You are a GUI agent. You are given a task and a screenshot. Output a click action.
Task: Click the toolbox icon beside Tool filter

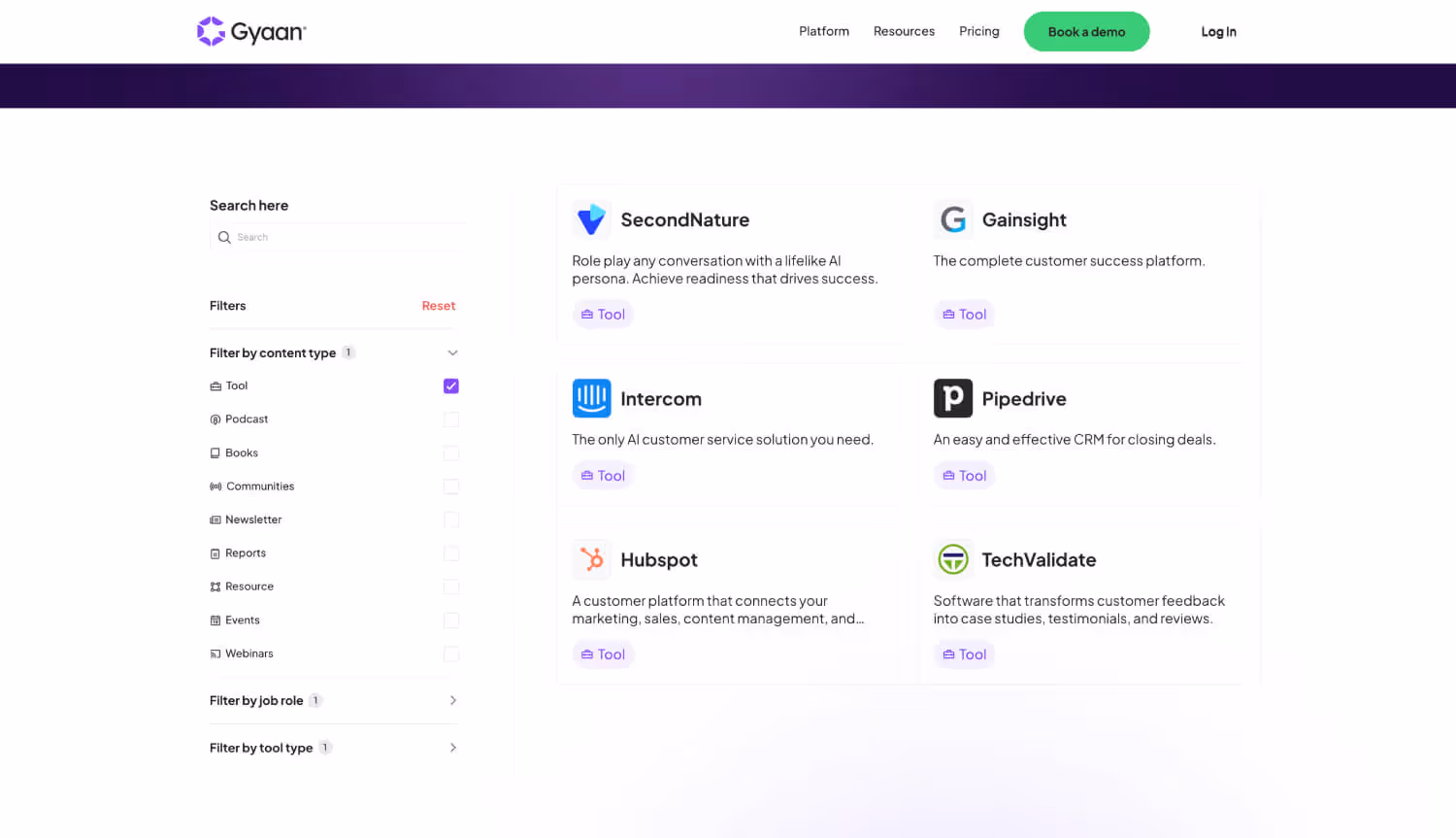(215, 386)
